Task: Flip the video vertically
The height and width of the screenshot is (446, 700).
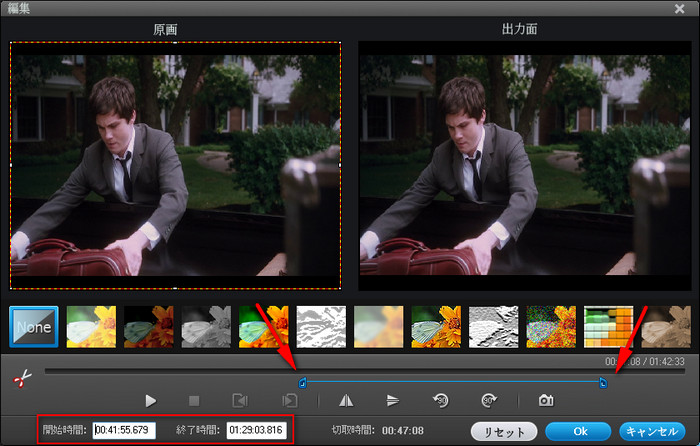Action: tap(392, 400)
